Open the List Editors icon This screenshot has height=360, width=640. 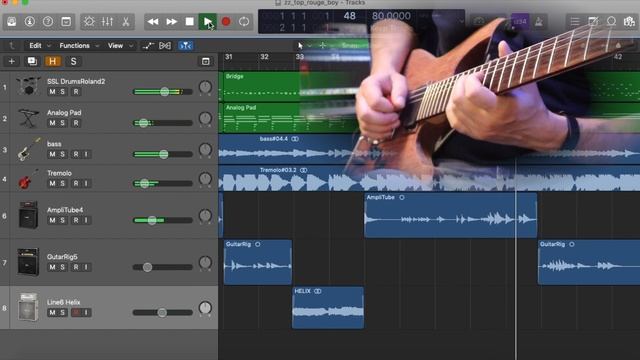[x=575, y=22]
